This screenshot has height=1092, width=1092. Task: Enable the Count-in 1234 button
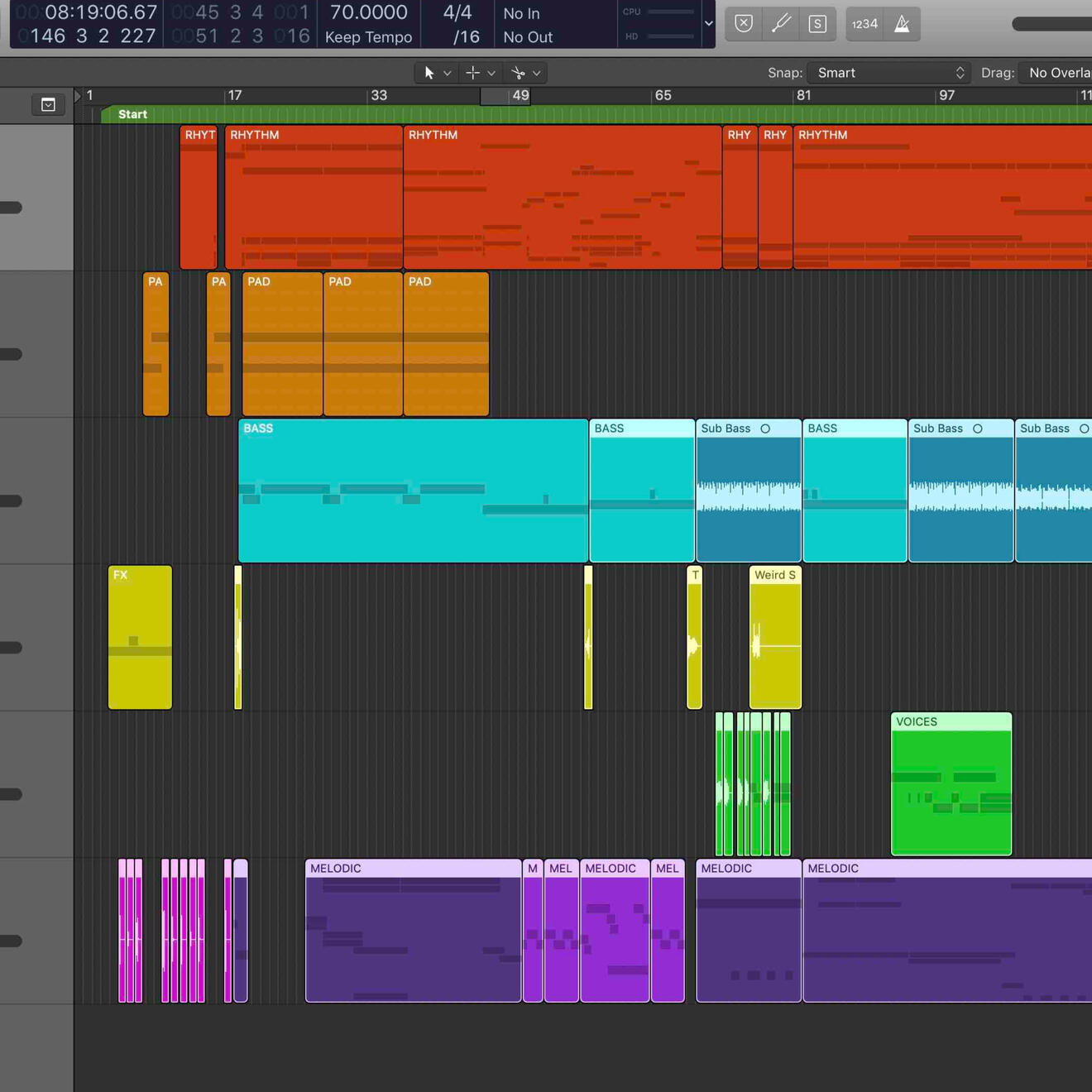[864, 24]
